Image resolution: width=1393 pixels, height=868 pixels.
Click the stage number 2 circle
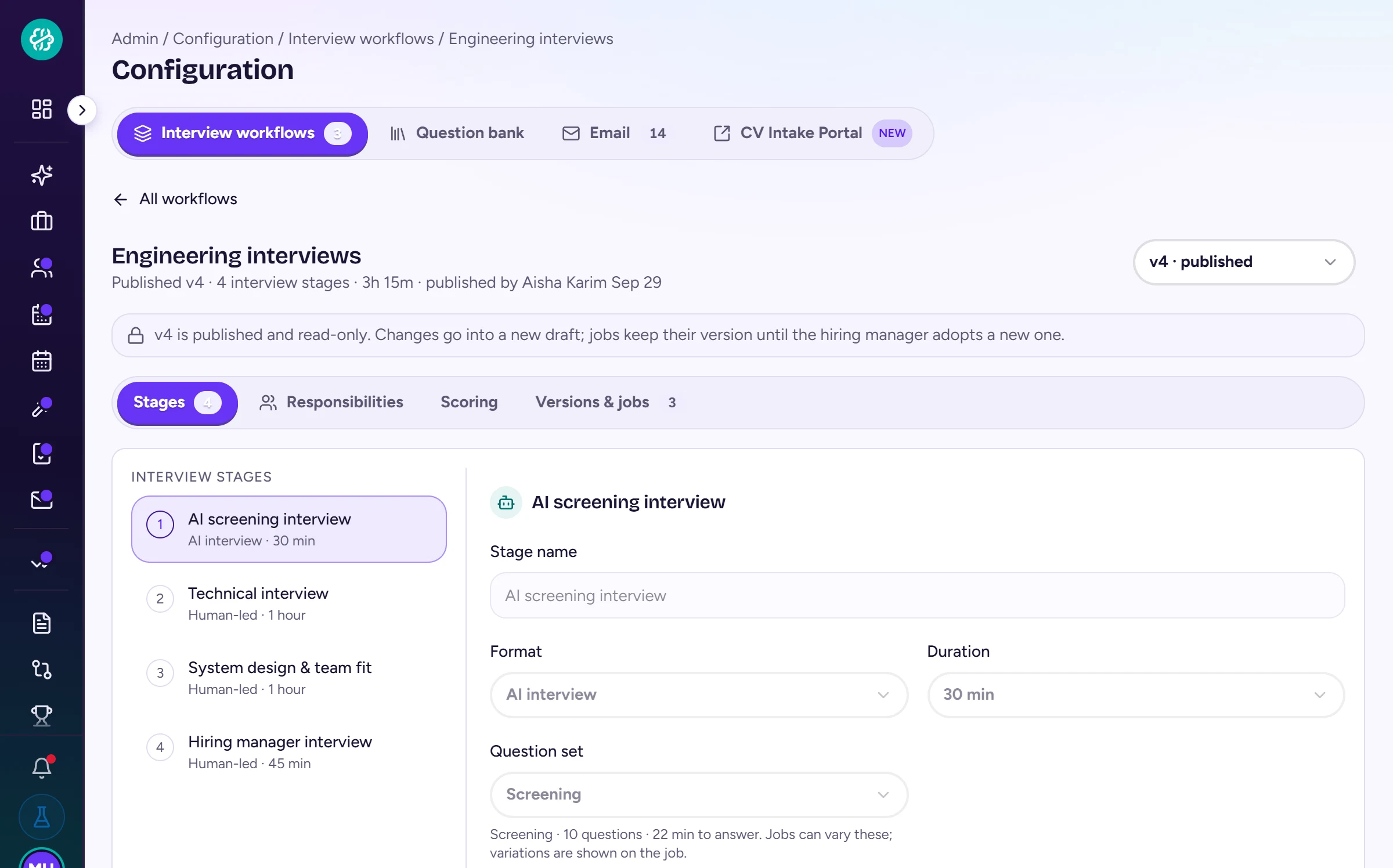(x=160, y=599)
